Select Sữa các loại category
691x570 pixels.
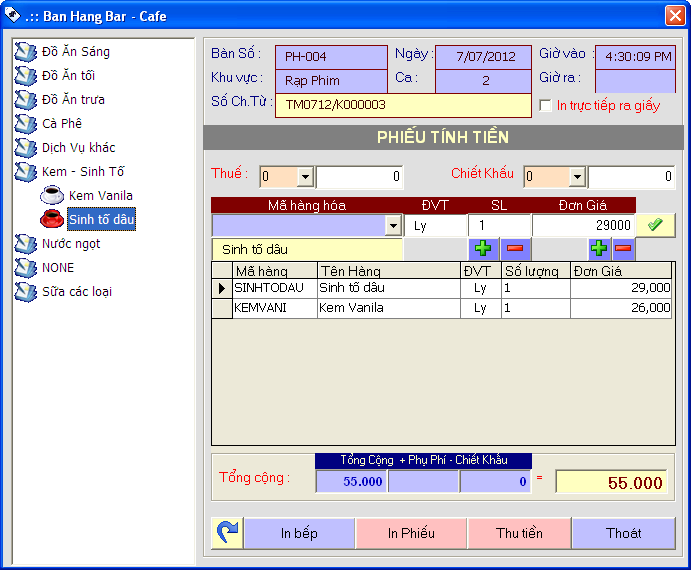tap(77, 291)
